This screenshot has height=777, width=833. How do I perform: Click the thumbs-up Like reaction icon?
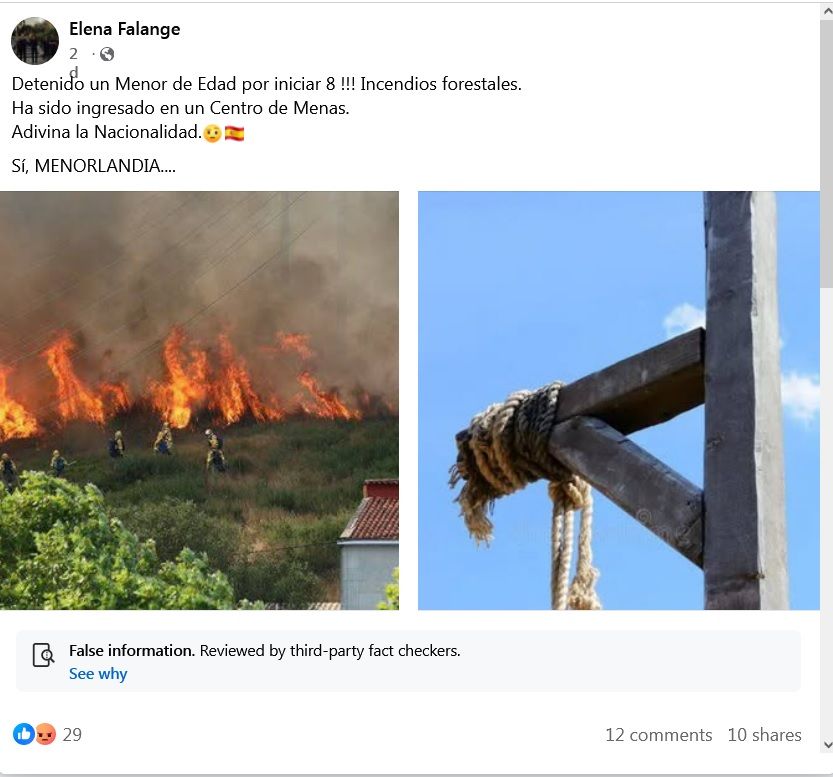pyautogui.click(x=23, y=734)
